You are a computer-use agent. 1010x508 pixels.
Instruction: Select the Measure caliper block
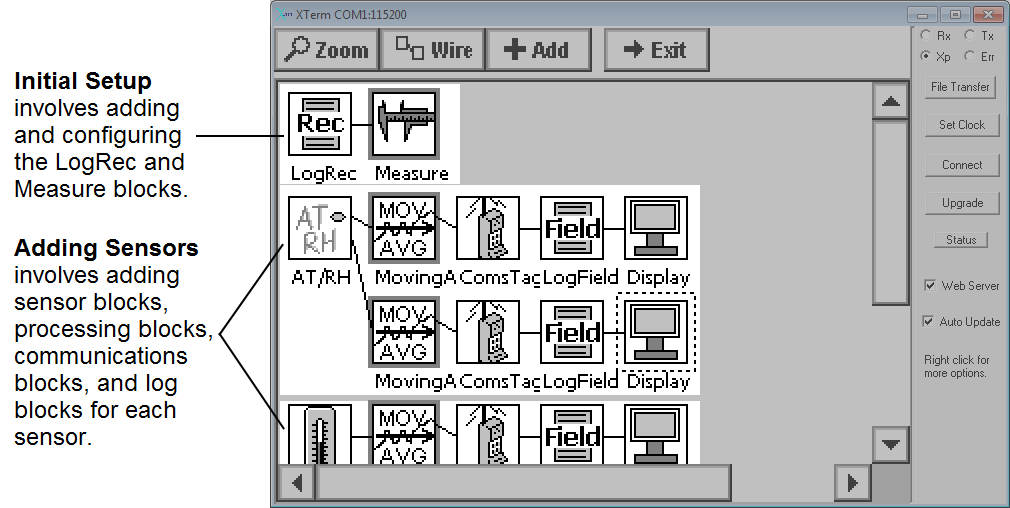(x=404, y=124)
